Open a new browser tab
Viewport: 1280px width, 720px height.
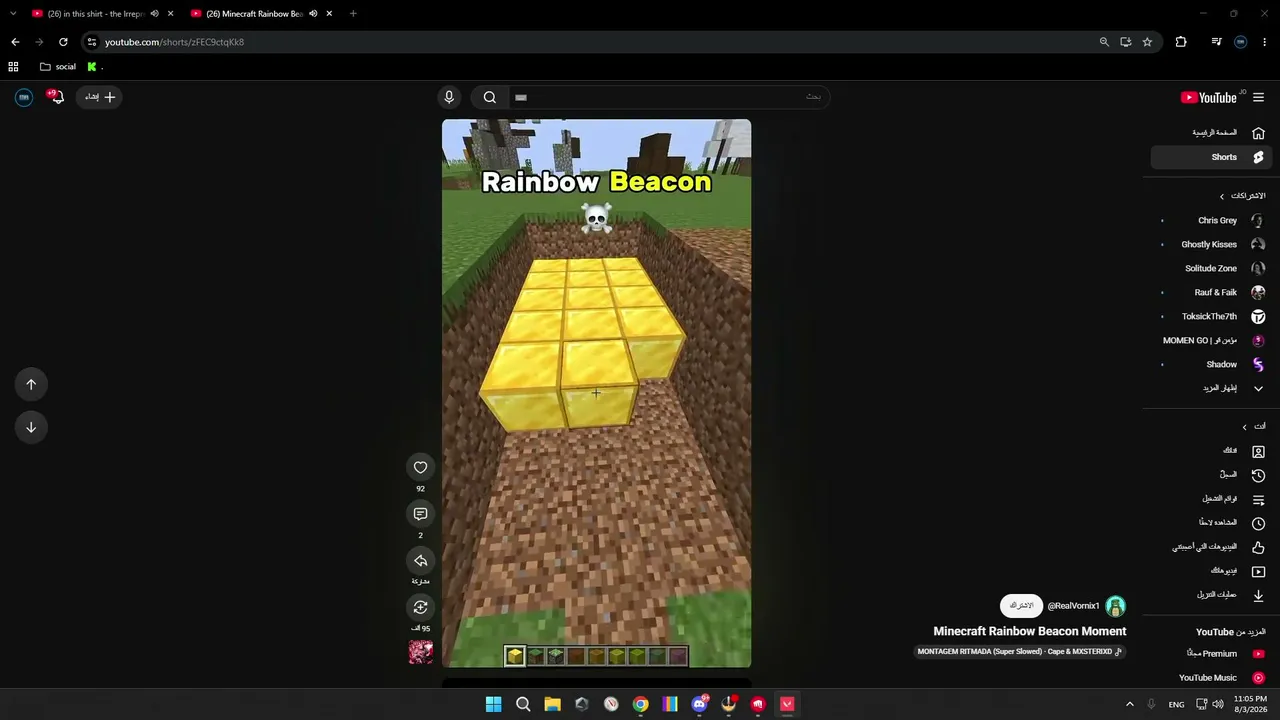tap(353, 14)
